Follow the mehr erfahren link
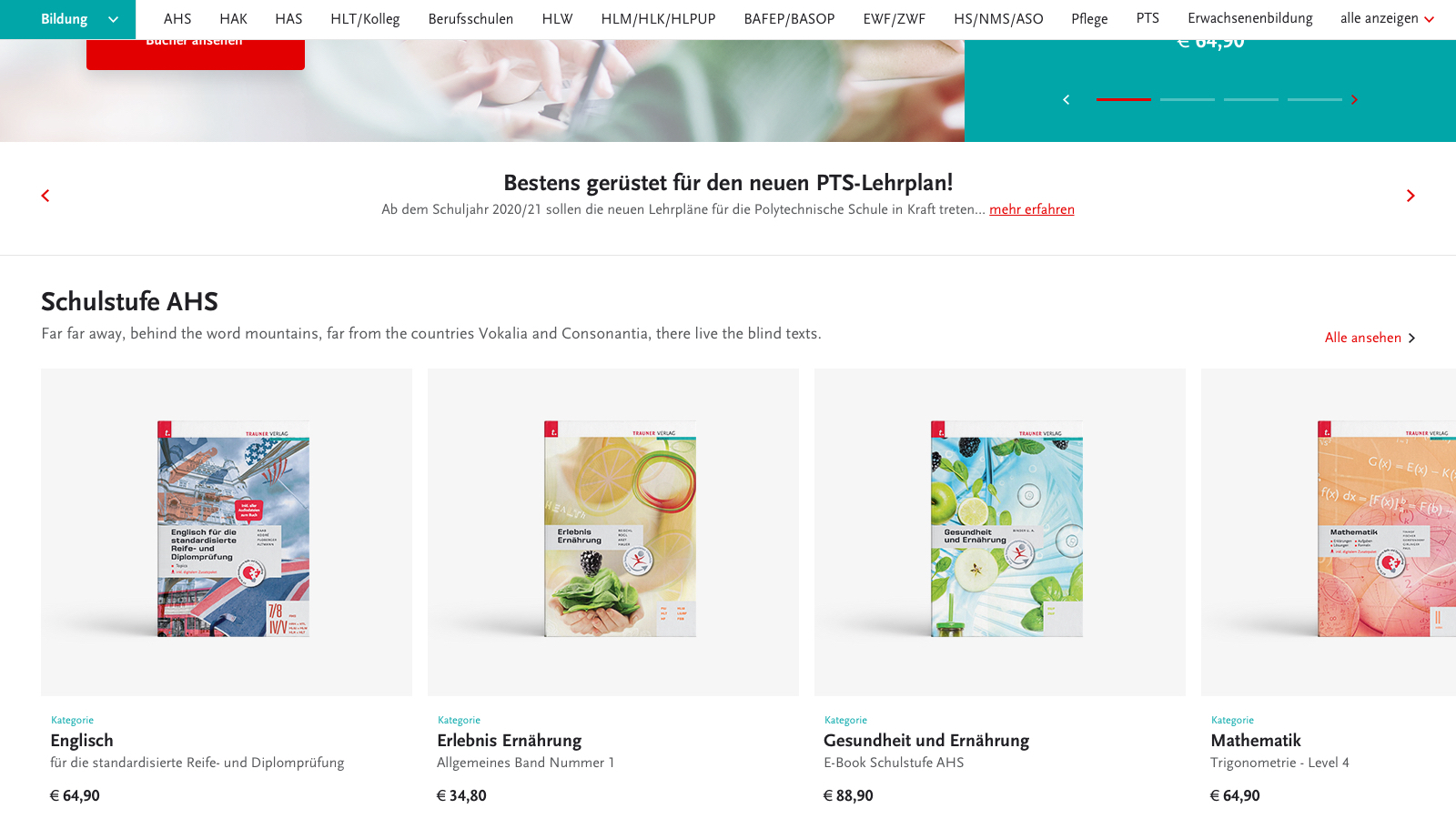The image size is (1456, 819). coord(1032,209)
